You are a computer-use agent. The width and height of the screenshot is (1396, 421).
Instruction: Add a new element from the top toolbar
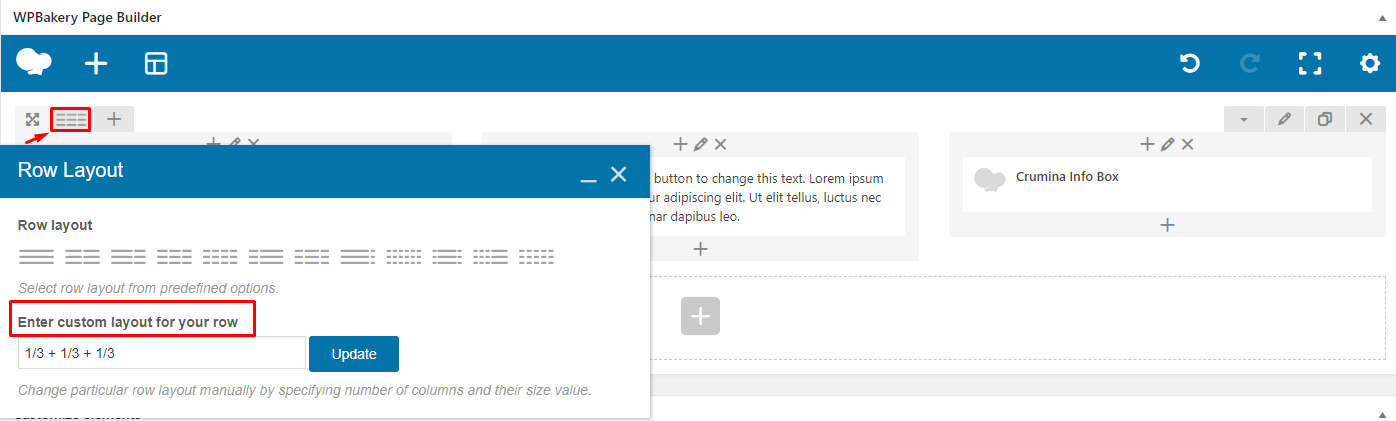tap(96, 64)
